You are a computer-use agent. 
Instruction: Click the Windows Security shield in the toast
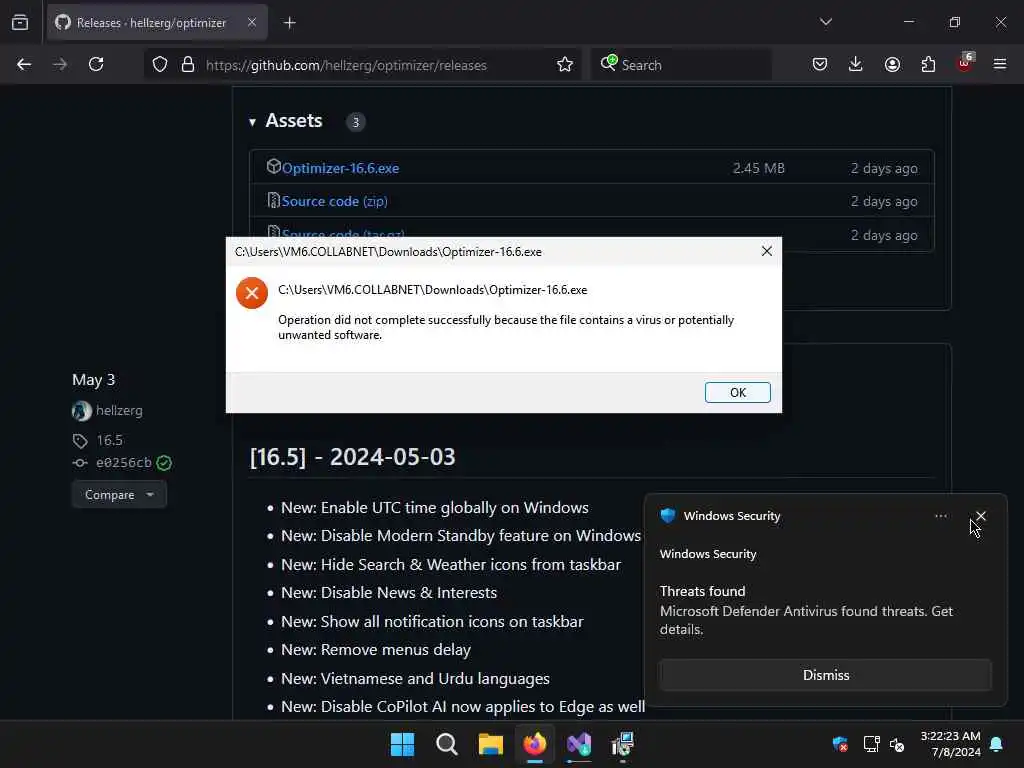(667, 515)
